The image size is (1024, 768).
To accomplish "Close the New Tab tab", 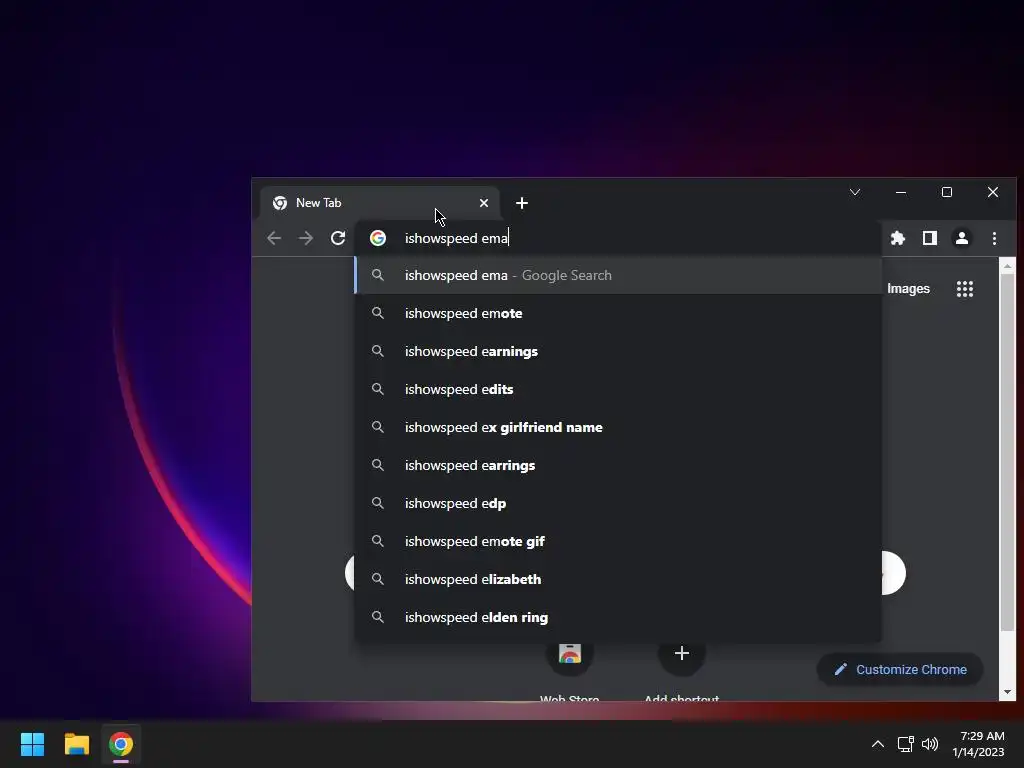I will (x=484, y=203).
